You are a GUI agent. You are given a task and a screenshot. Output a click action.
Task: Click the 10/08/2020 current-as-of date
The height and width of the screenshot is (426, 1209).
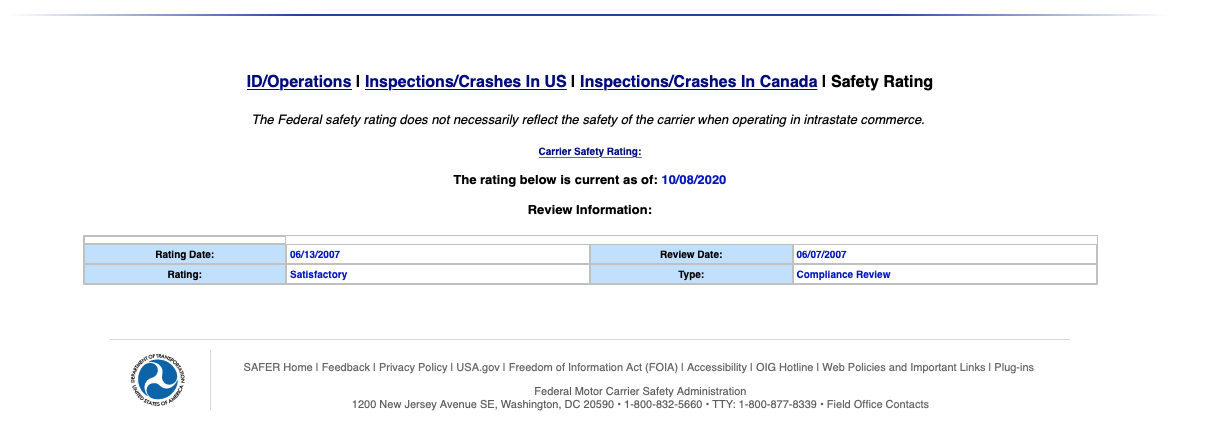(x=693, y=180)
